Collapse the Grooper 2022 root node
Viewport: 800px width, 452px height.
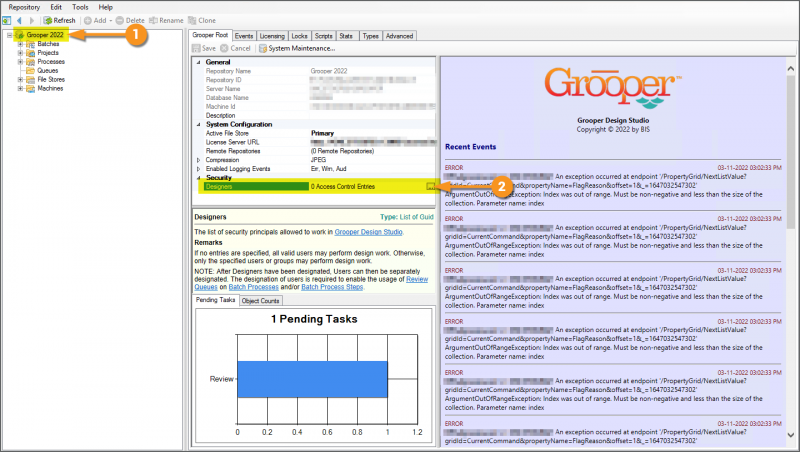click(9, 35)
